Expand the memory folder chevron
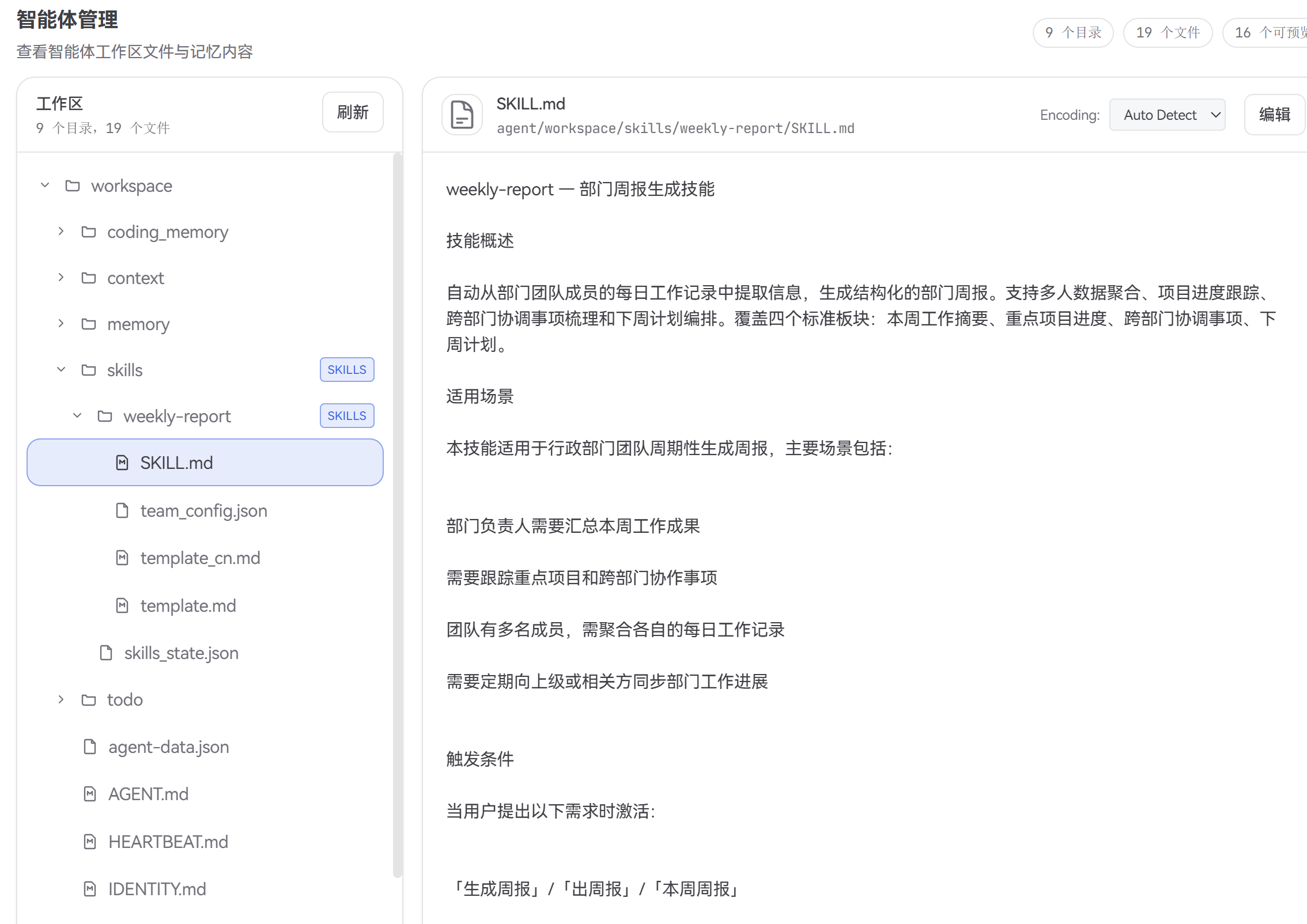1307x924 pixels. [x=61, y=324]
